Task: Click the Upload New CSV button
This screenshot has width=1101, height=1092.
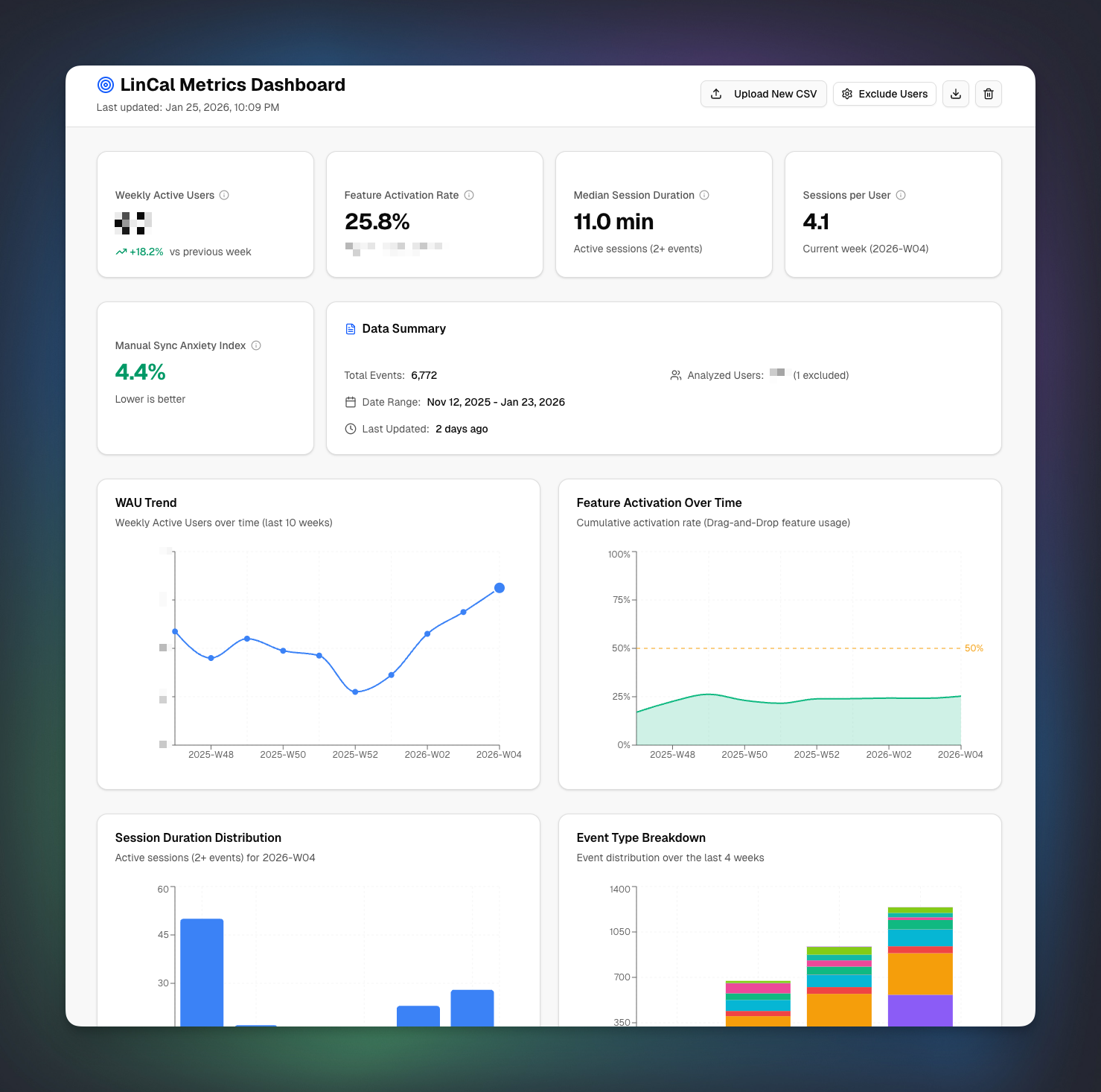Action: pos(763,94)
